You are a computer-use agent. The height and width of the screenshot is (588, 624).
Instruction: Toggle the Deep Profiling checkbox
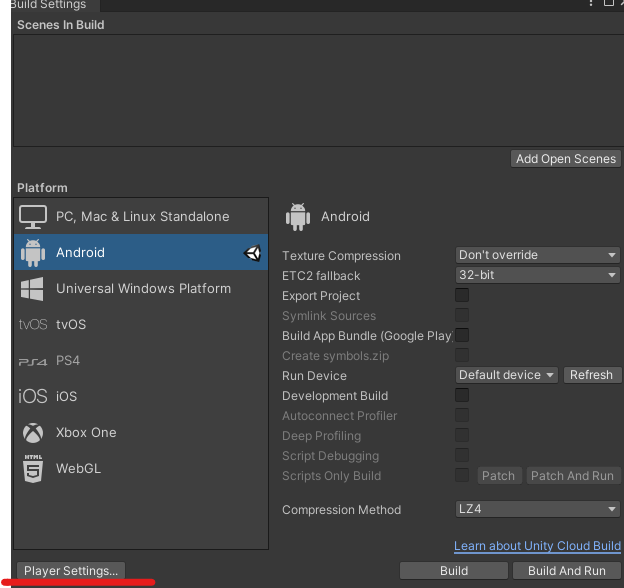point(462,435)
